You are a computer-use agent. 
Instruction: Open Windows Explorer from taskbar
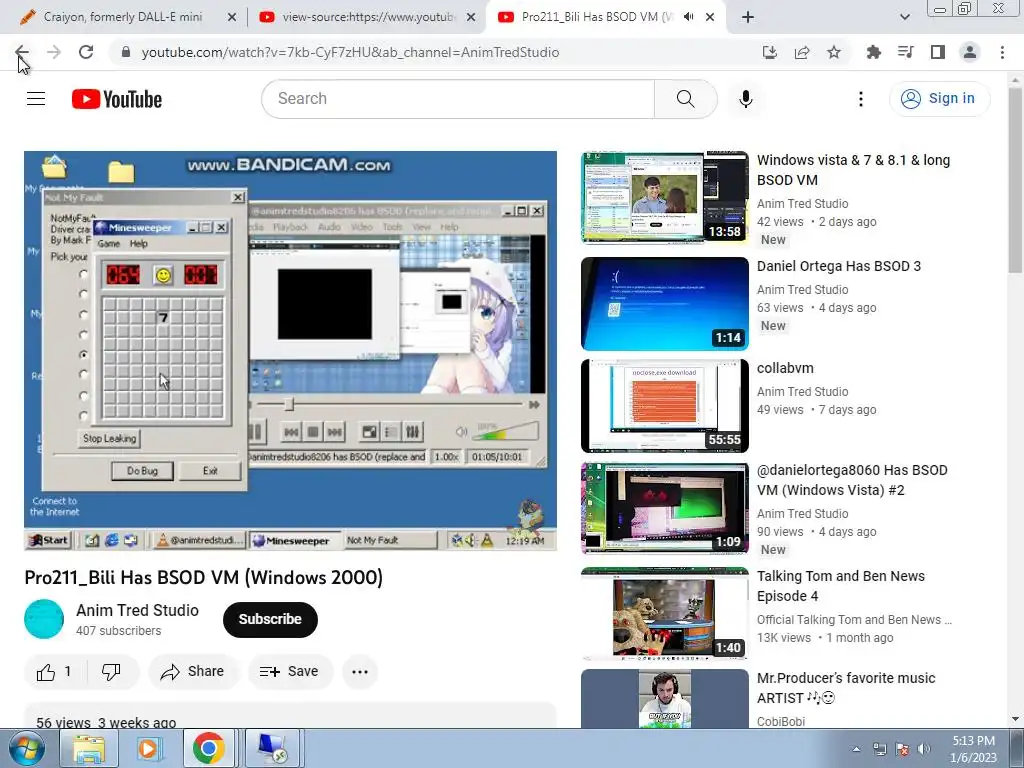(x=89, y=748)
